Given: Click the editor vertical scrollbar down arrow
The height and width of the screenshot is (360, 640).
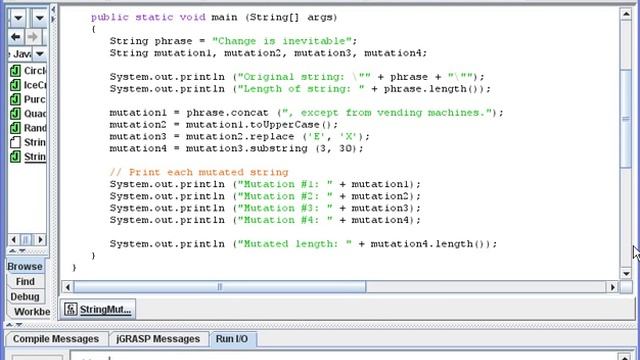Looking at the screenshot, I should [626, 274].
